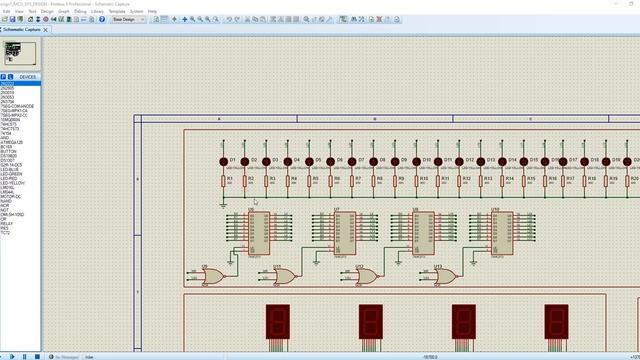The width and height of the screenshot is (640, 360).
Task: Select the U9 OR gate on the schematic
Action: (213, 276)
